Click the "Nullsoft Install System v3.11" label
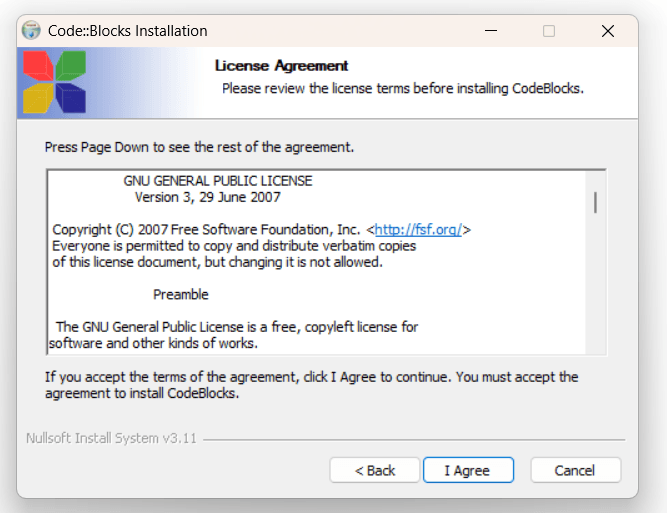 click(112, 439)
